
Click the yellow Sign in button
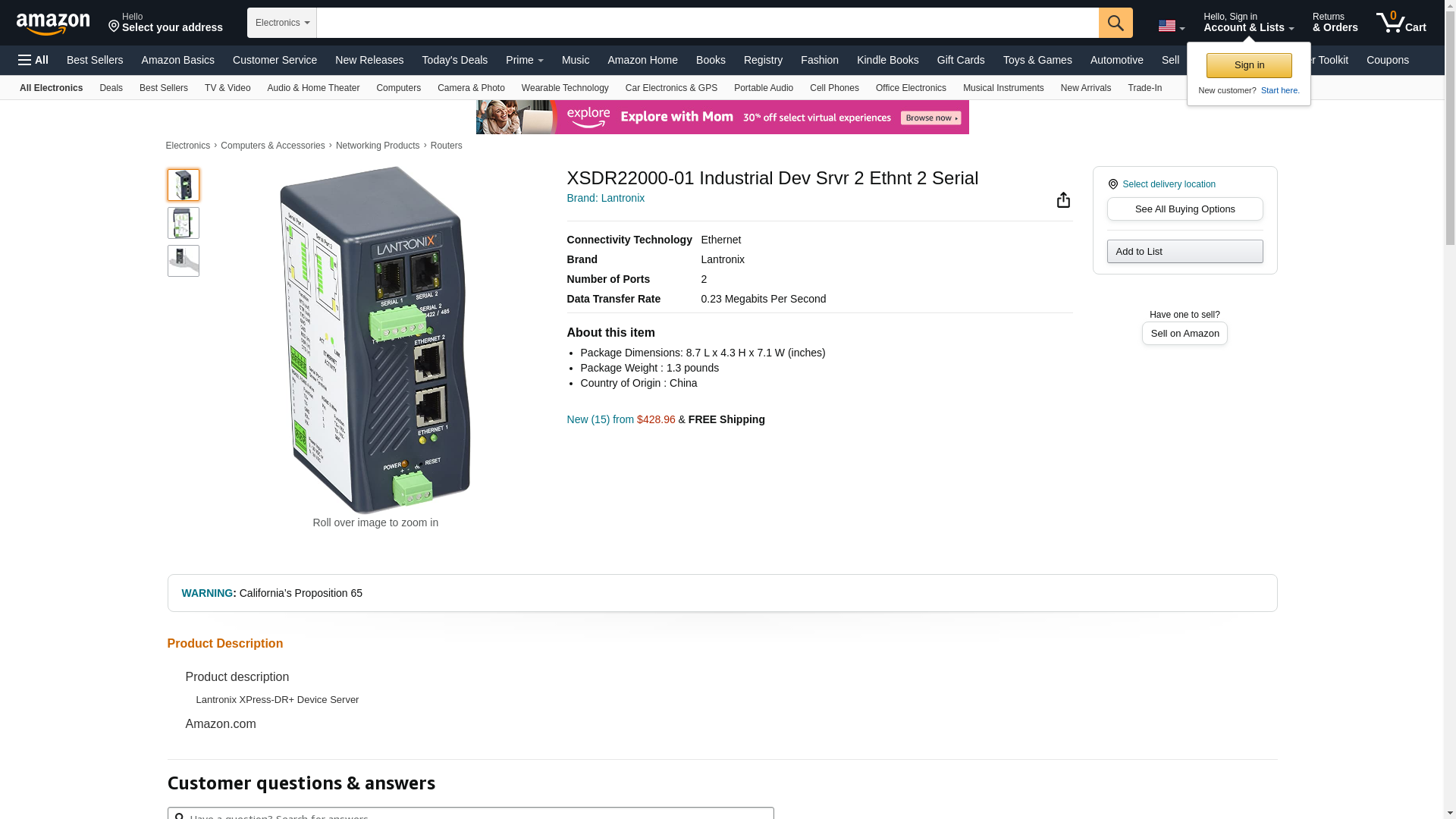pos(1248,65)
